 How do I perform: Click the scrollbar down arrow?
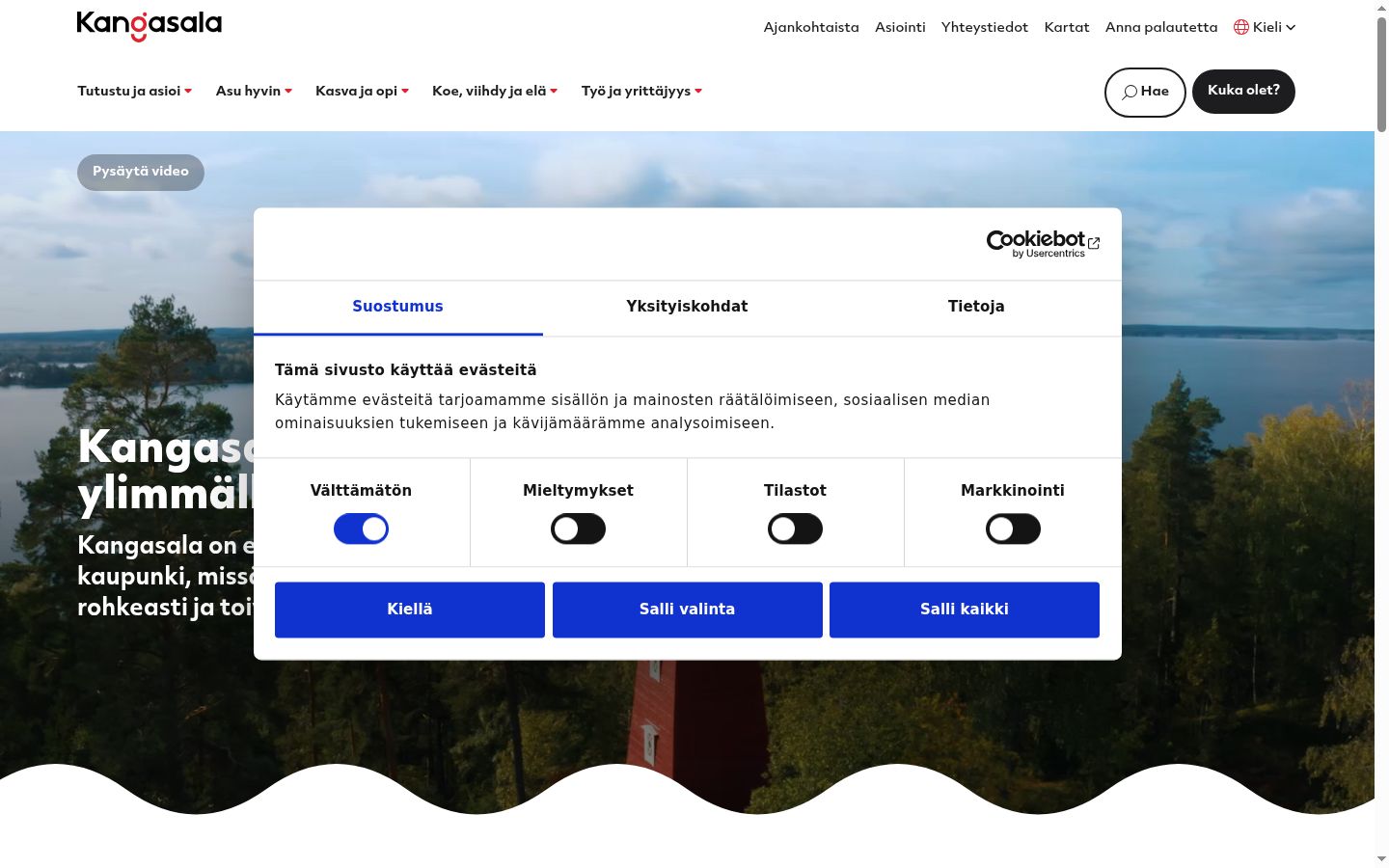coord(1381,859)
